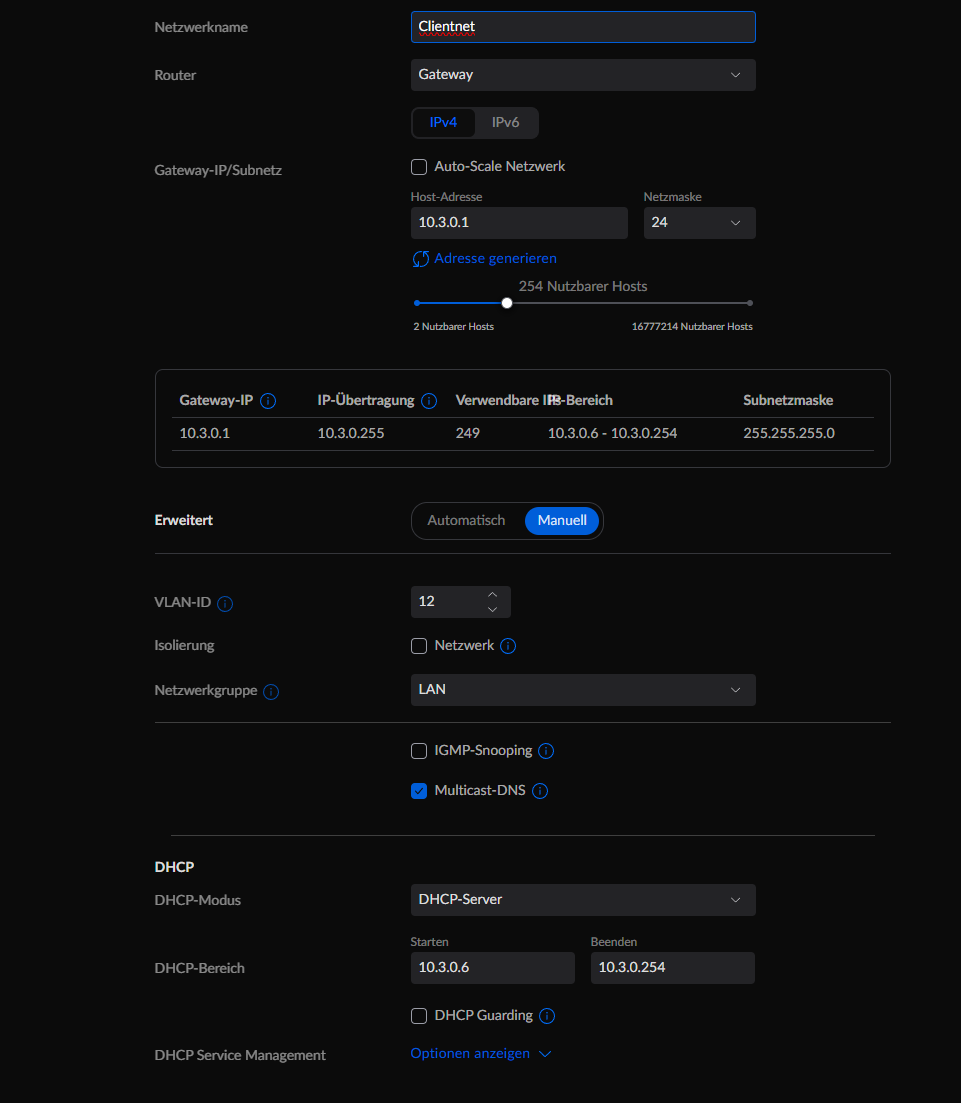This screenshot has height=1103, width=961.
Task: Click the Adresse generieren refresh icon
Action: 421,259
